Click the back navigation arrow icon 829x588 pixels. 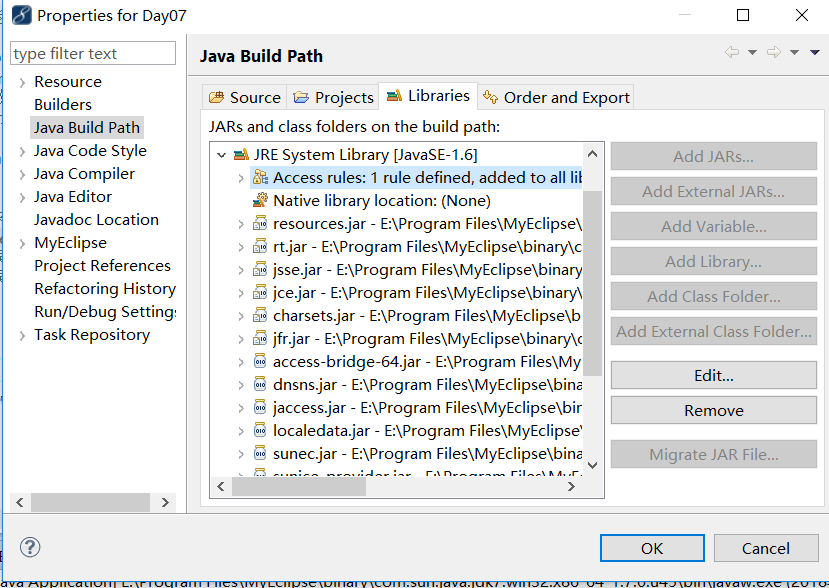click(732, 52)
